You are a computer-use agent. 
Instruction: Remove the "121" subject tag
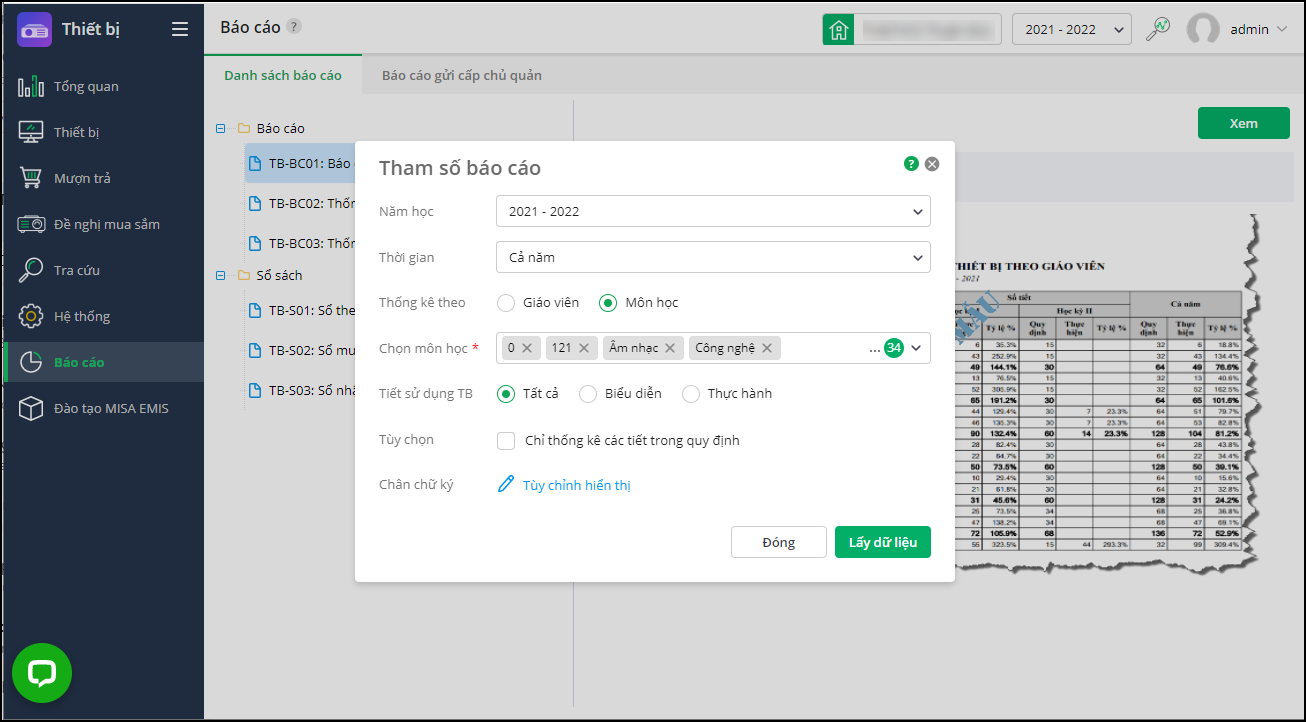point(584,348)
